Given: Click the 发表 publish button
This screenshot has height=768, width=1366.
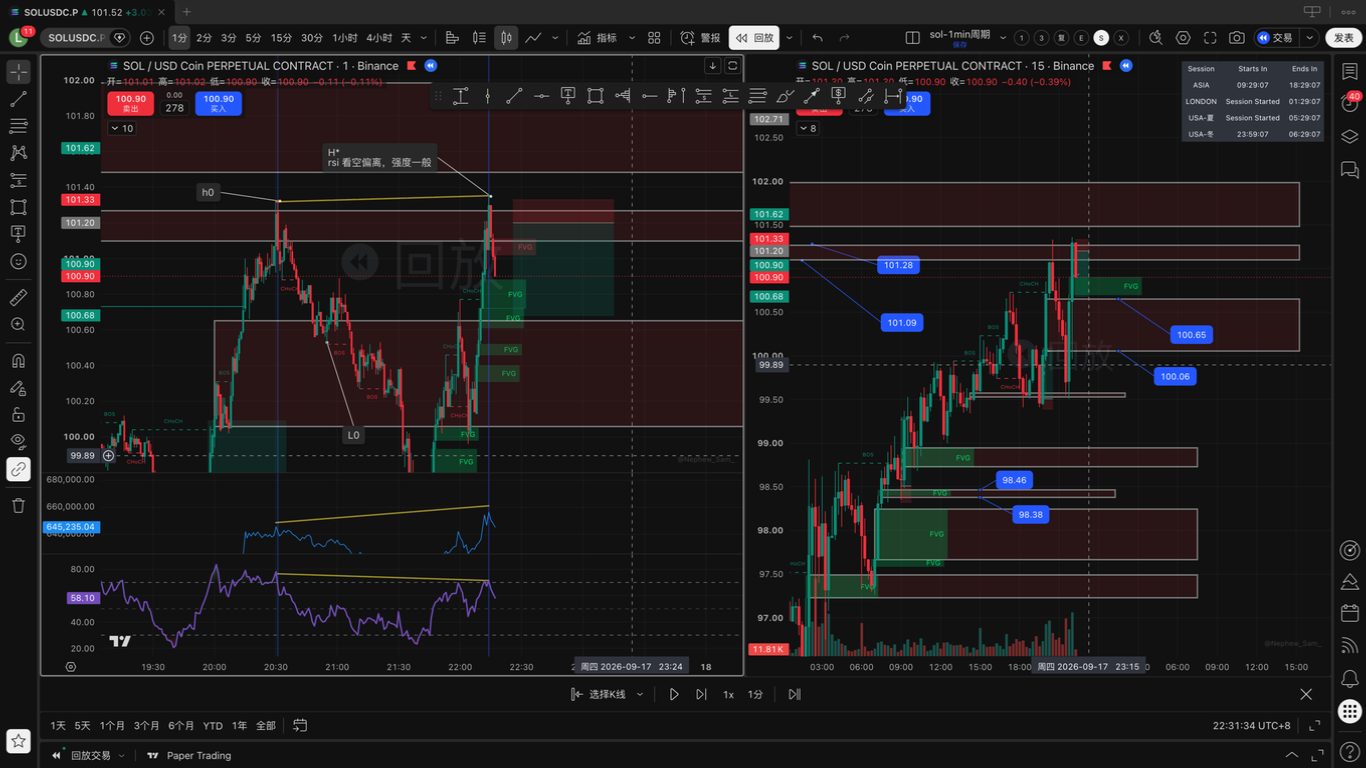Looking at the screenshot, I should [1343, 38].
